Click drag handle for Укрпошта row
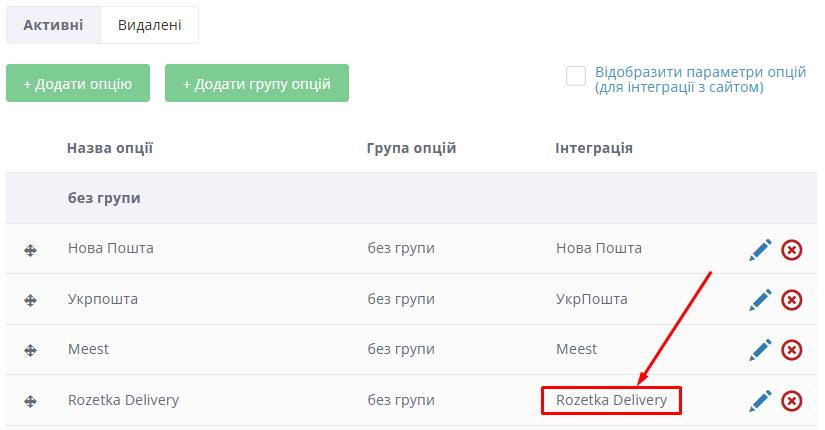 tap(30, 300)
